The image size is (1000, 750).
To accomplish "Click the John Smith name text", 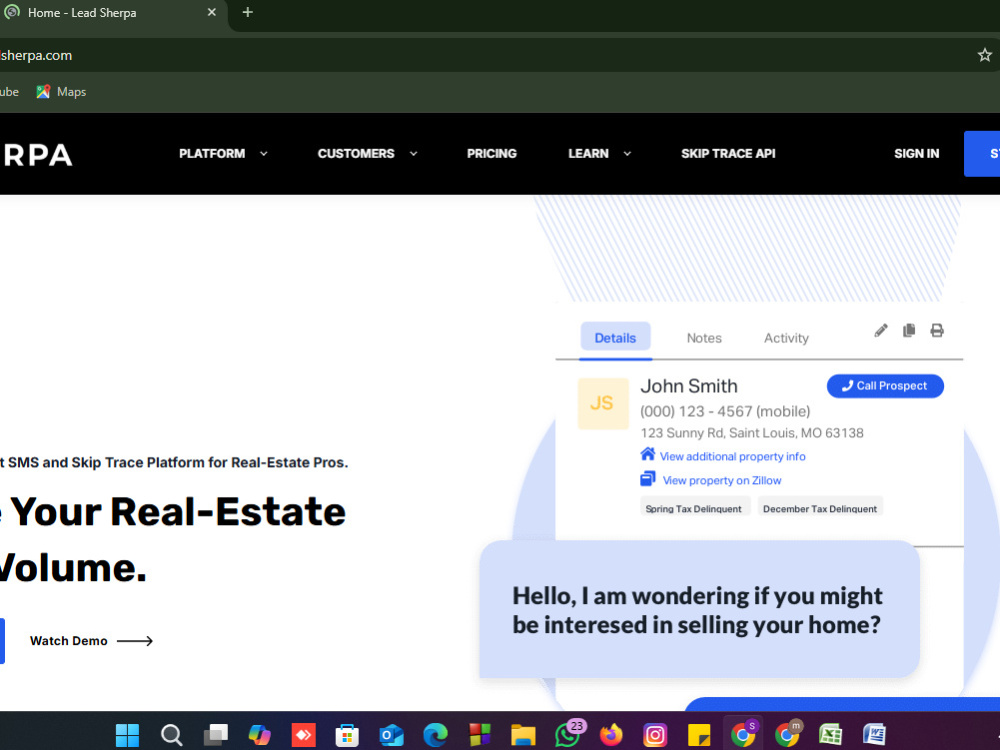I will tap(689, 386).
